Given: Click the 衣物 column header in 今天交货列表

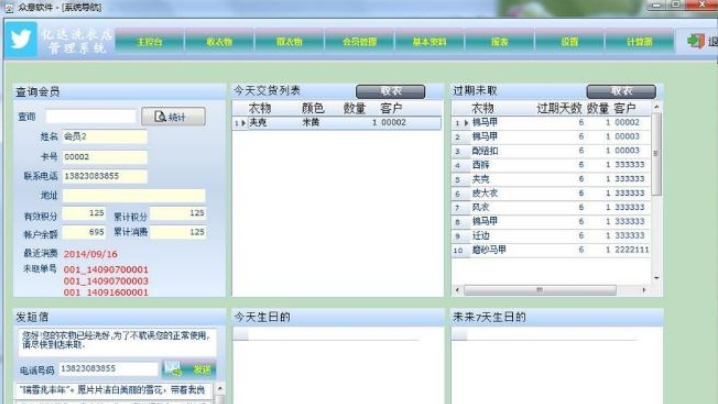Looking at the screenshot, I should tap(260, 108).
